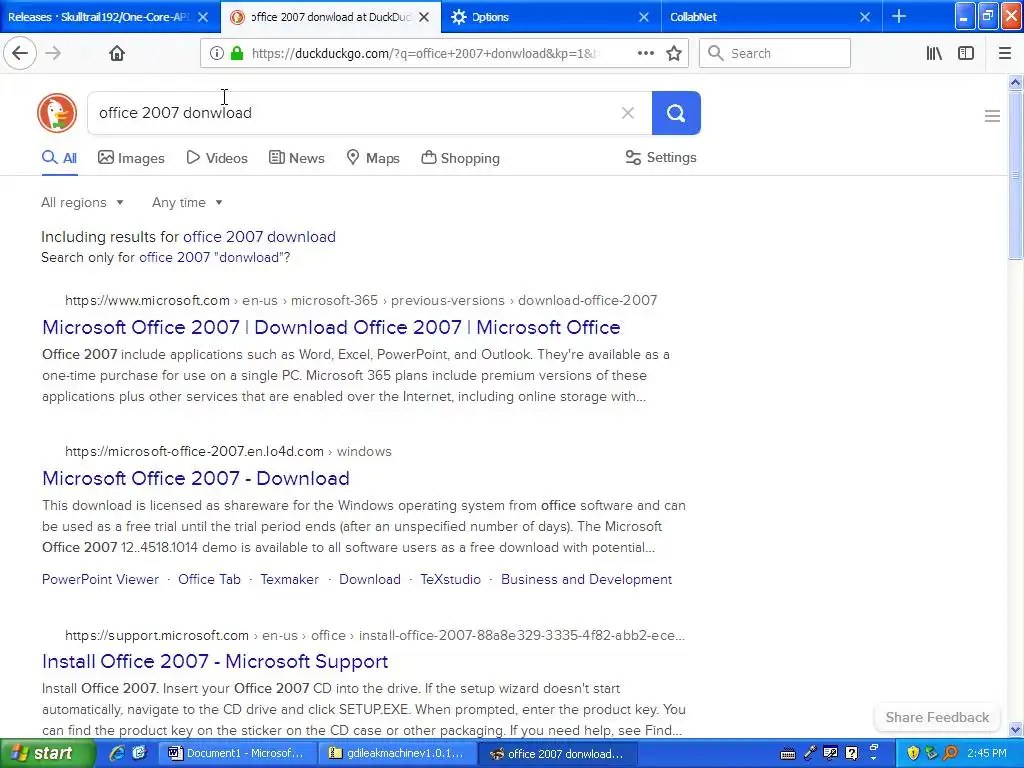Open the search Settings dropdown

pyautogui.click(x=661, y=157)
